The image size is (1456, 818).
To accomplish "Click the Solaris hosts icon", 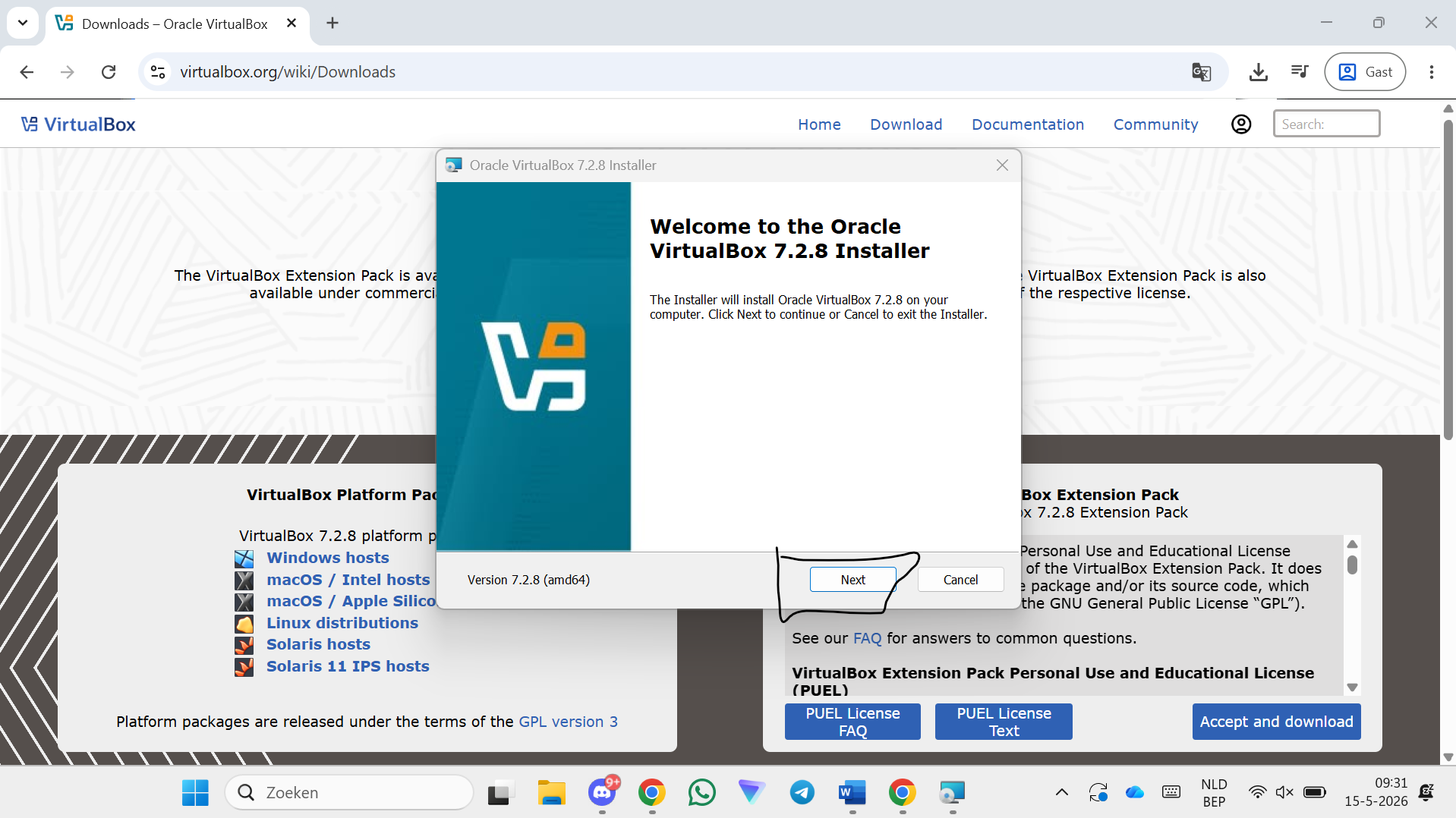I will click(244, 645).
